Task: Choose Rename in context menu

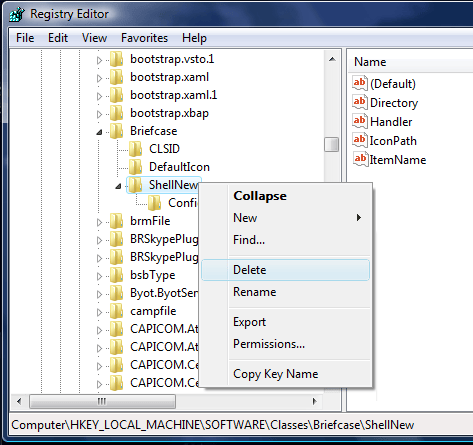Action: point(286,292)
